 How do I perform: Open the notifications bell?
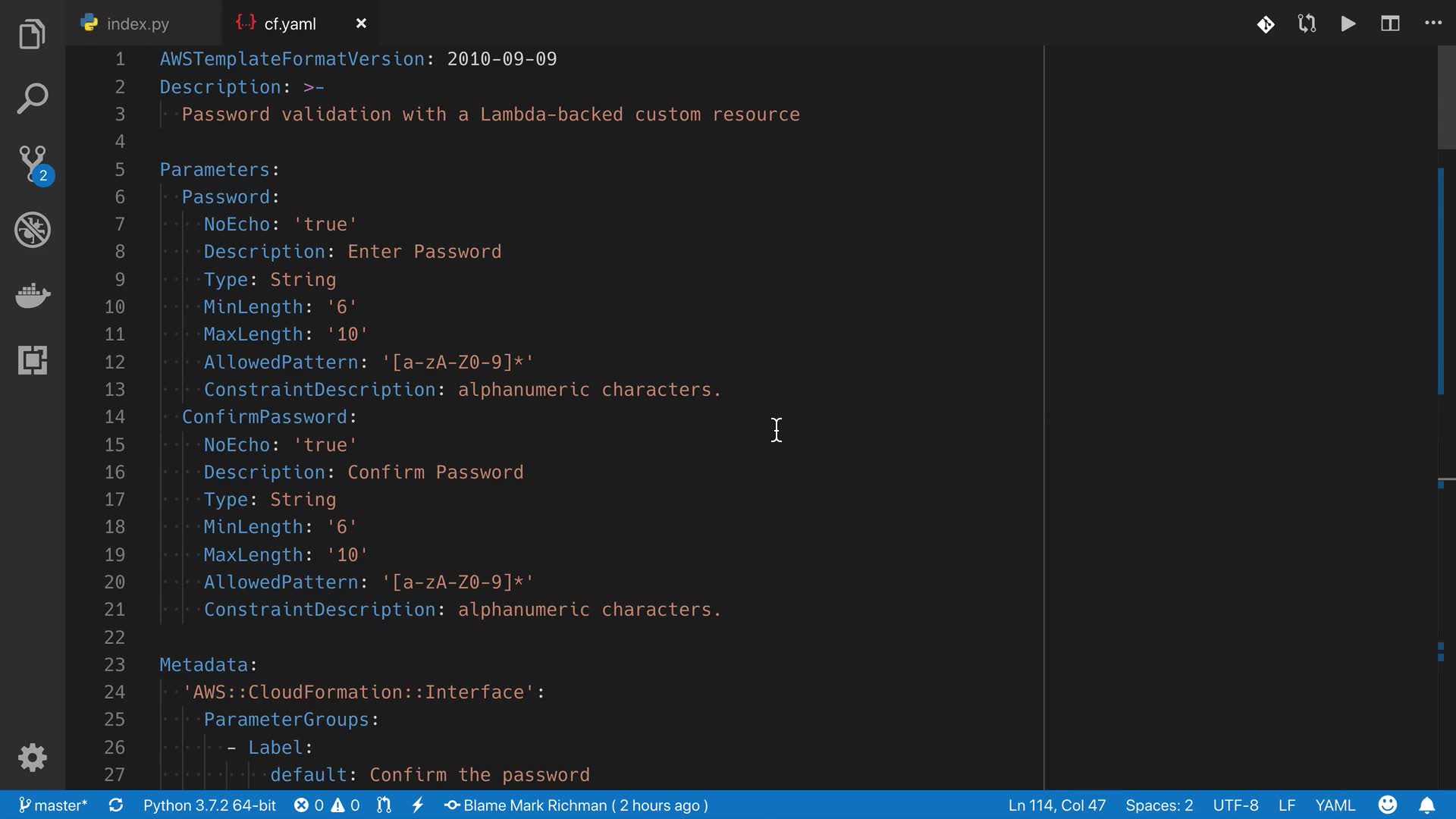point(1426,805)
